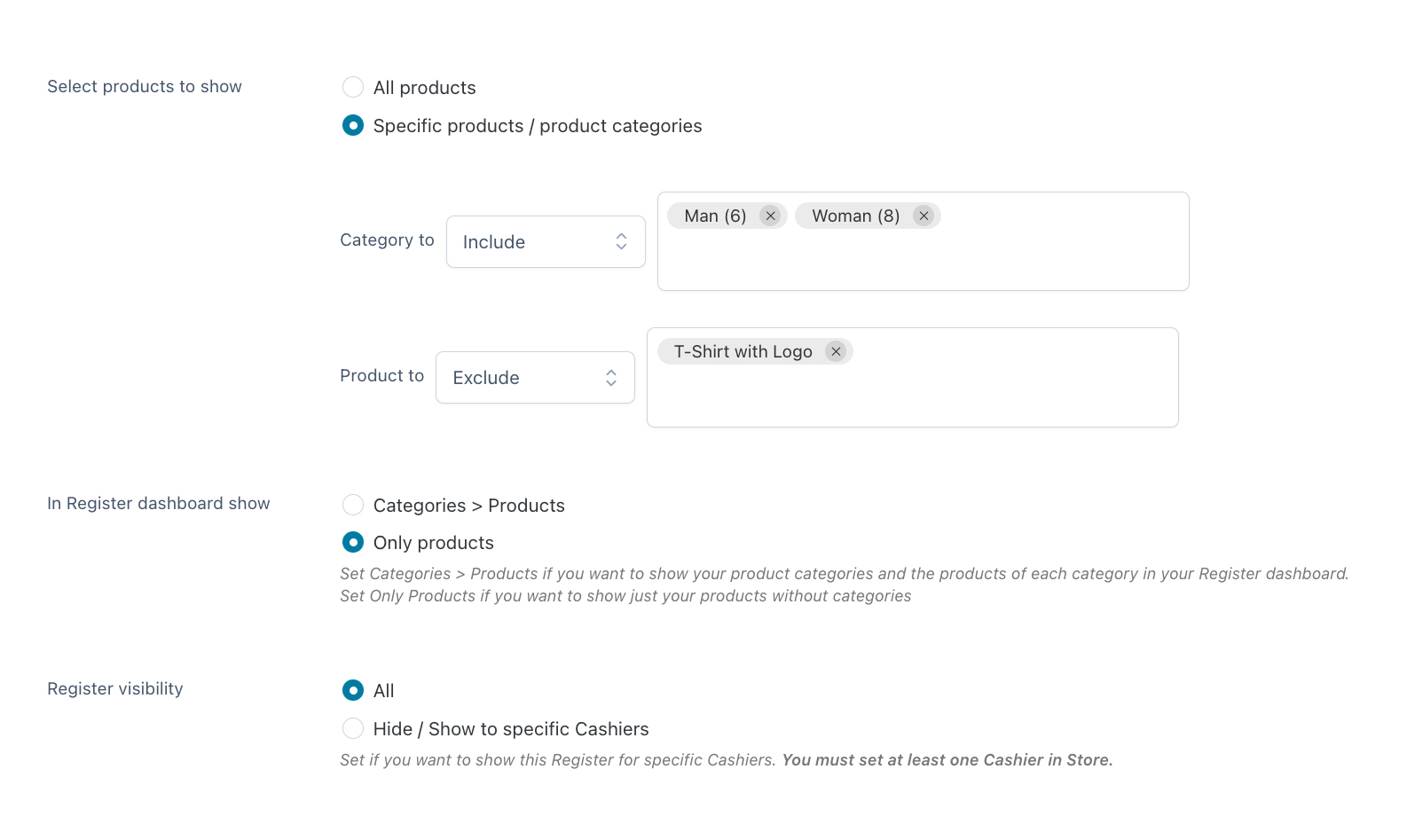Set Register visibility to All

tap(353, 690)
